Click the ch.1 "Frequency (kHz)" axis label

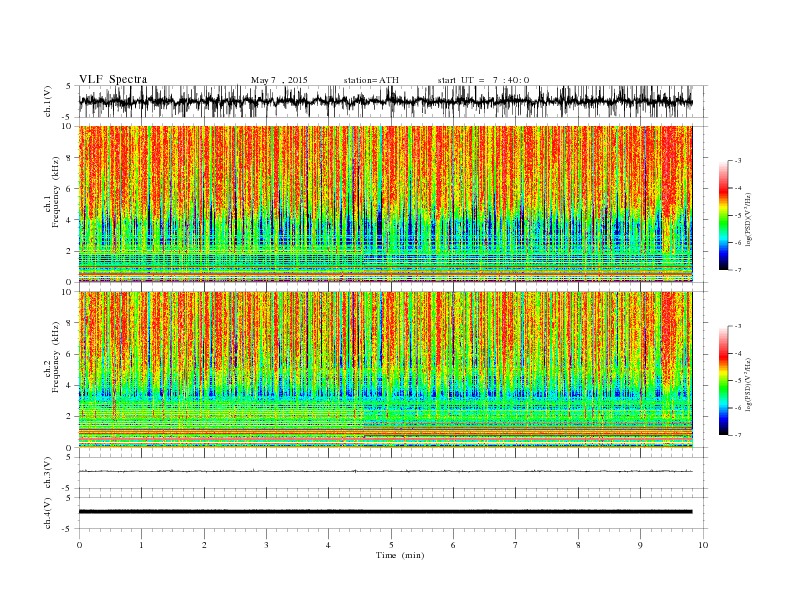coord(56,192)
